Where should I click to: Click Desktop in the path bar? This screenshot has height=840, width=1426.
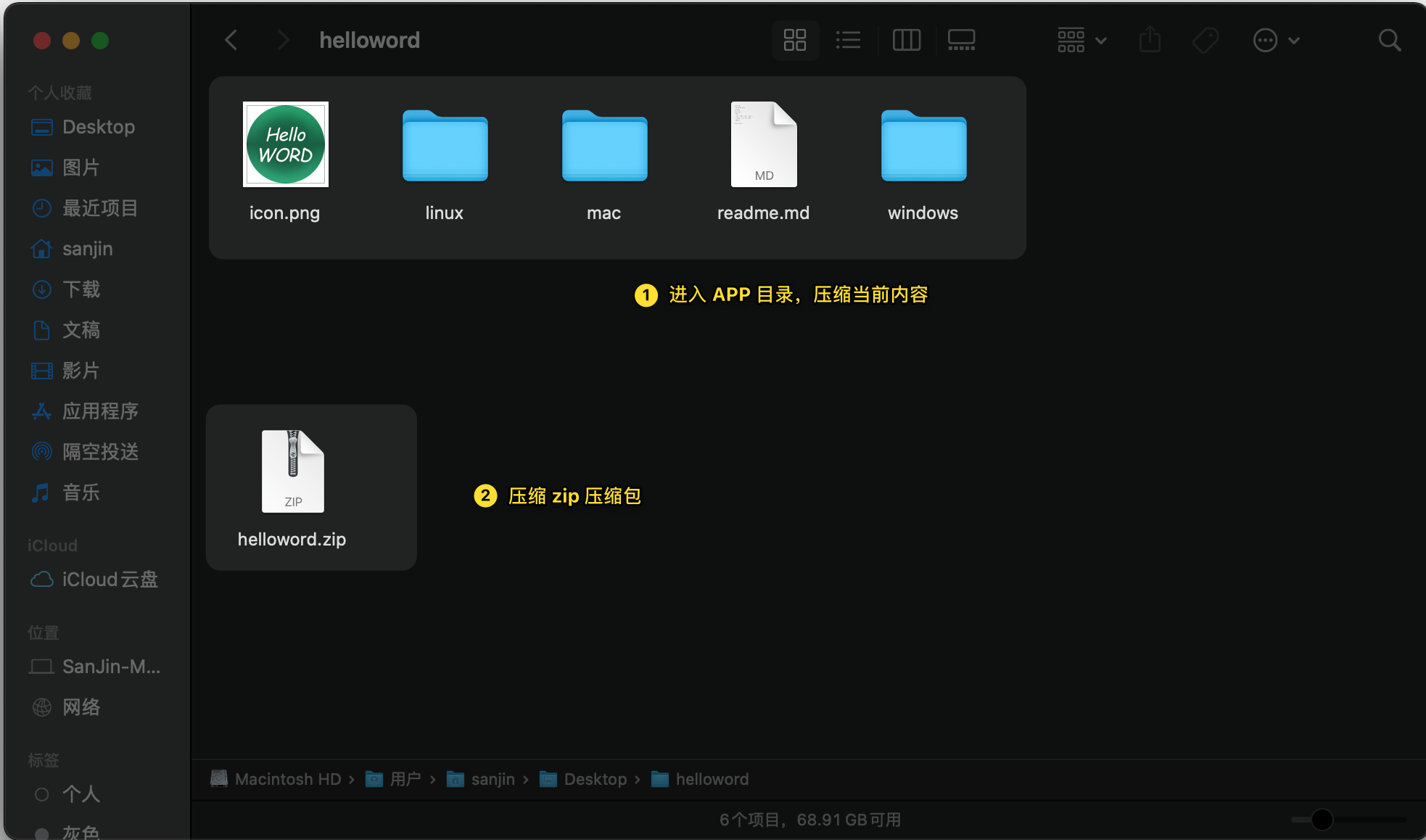595,779
